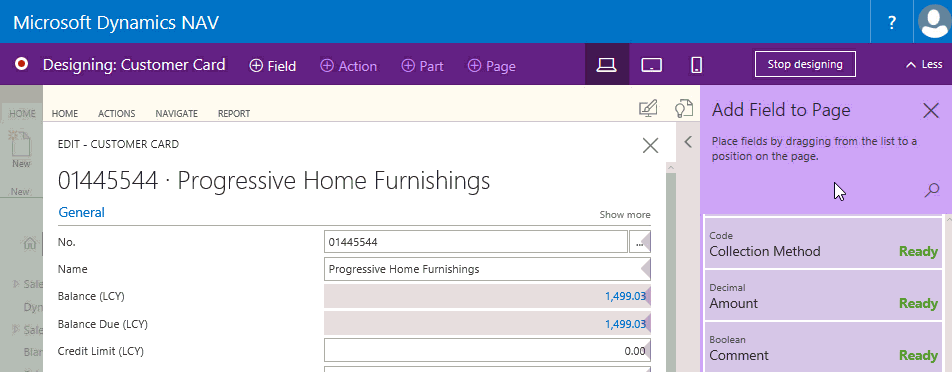Click the notes pencil icon
The height and width of the screenshot is (372, 952).
[x=648, y=109]
